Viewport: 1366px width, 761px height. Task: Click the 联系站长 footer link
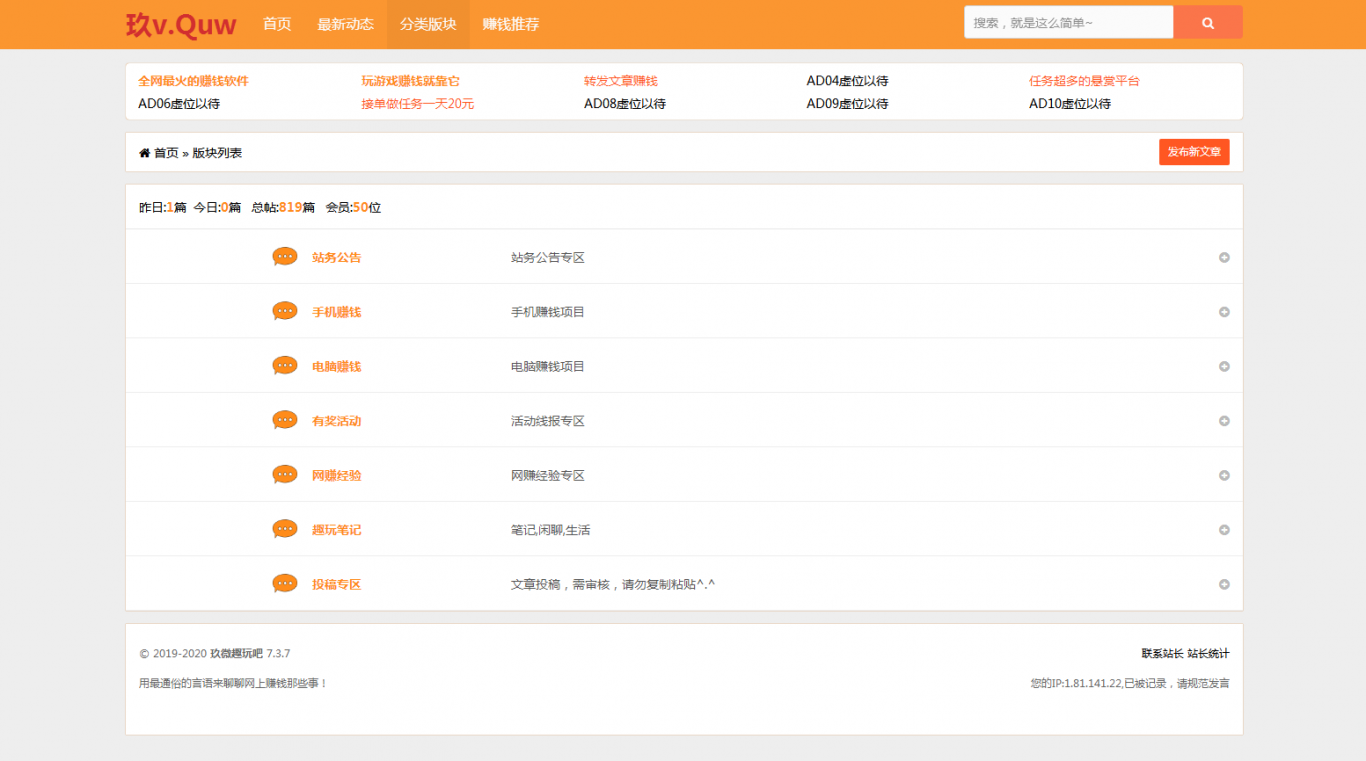point(1162,654)
